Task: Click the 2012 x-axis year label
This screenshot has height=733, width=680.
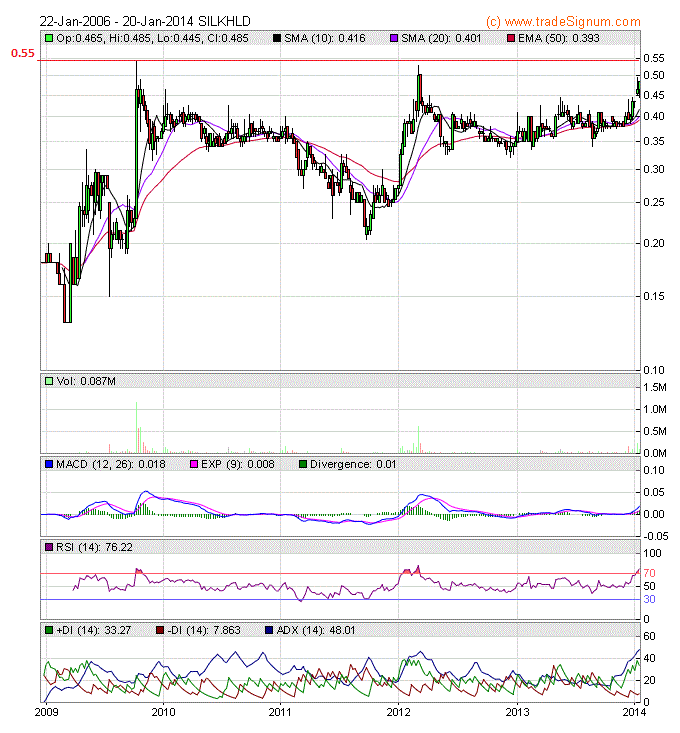Action: tap(398, 712)
